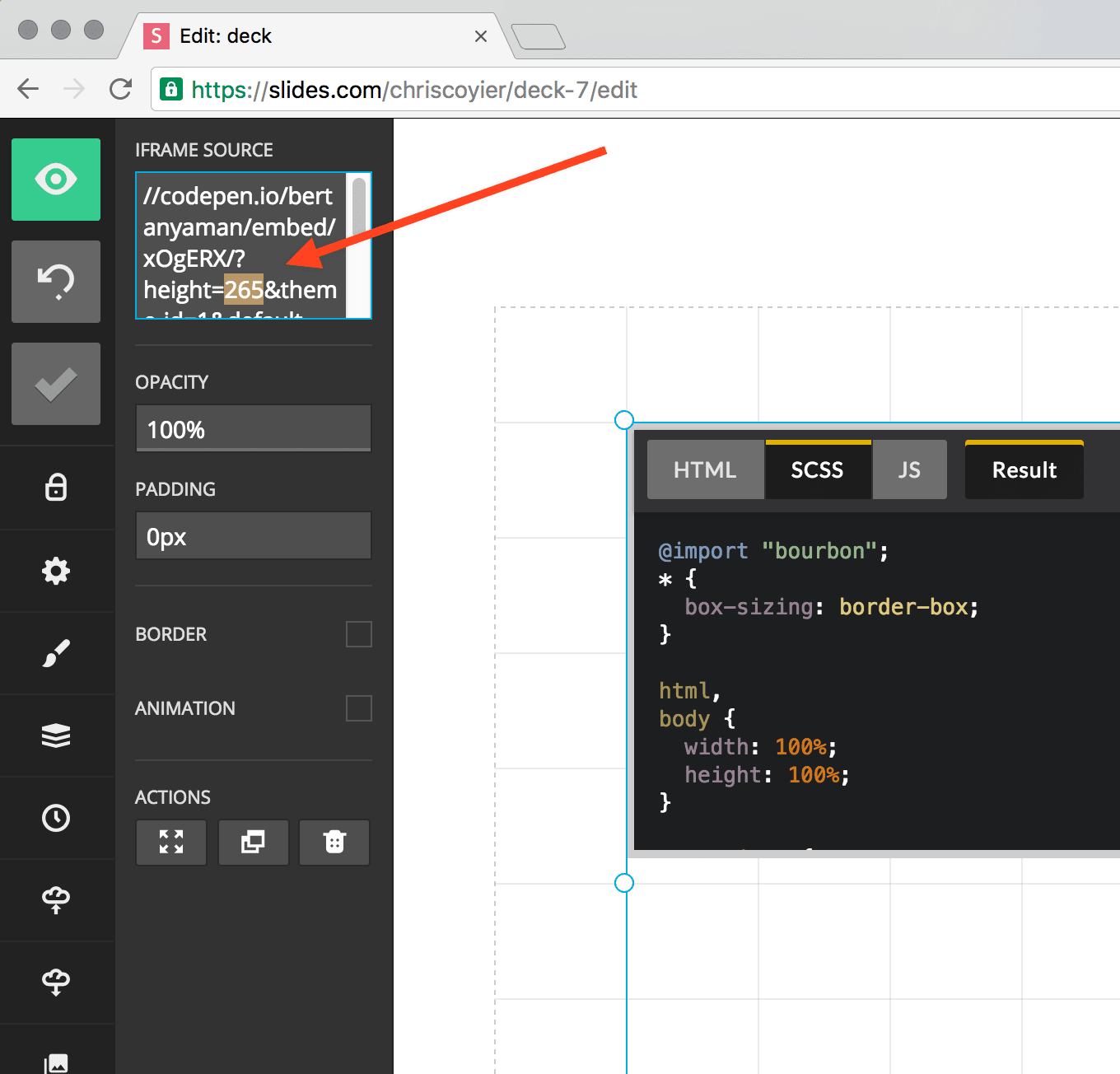Image resolution: width=1120 pixels, height=1074 pixels.
Task: Switch to the Result tab in the embed
Action: [x=1024, y=469]
